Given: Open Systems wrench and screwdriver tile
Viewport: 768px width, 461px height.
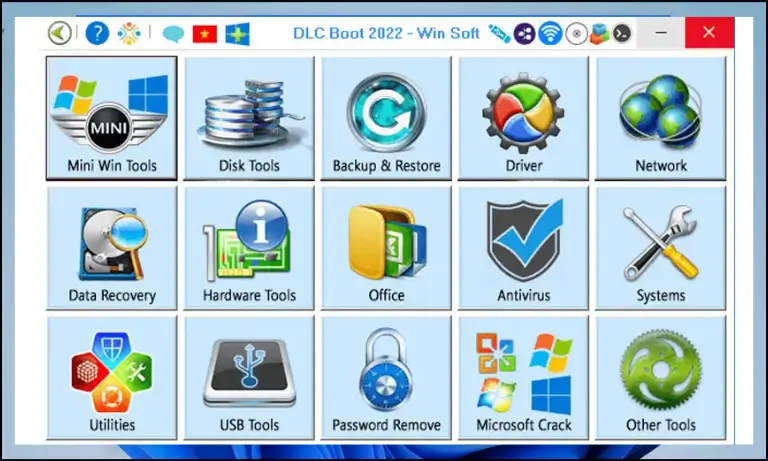Looking at the screenshot, I should pyautogui.click(x=661, y=248).
